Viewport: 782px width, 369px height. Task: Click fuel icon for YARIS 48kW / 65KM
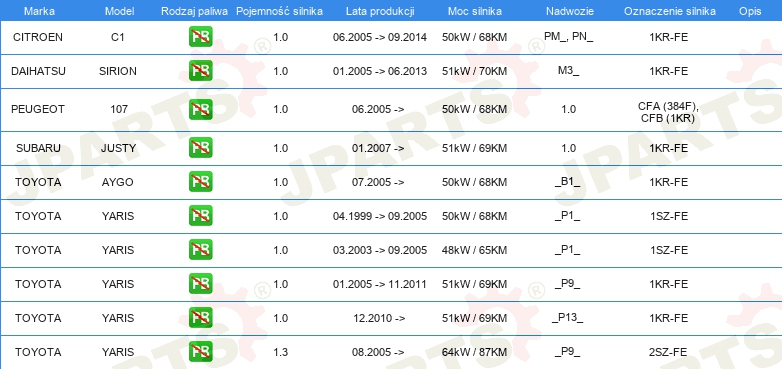tap(200, 249)
